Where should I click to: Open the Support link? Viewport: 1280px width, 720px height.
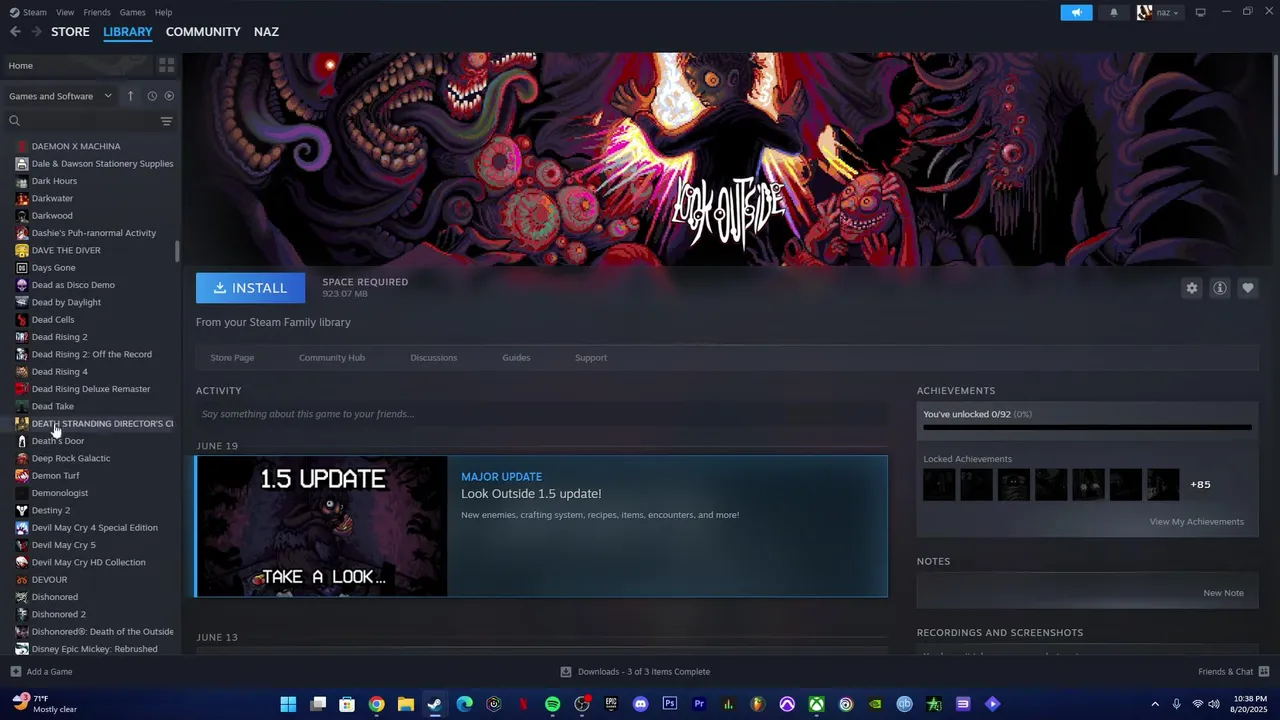pyautogui.click(x=591, y=358)
